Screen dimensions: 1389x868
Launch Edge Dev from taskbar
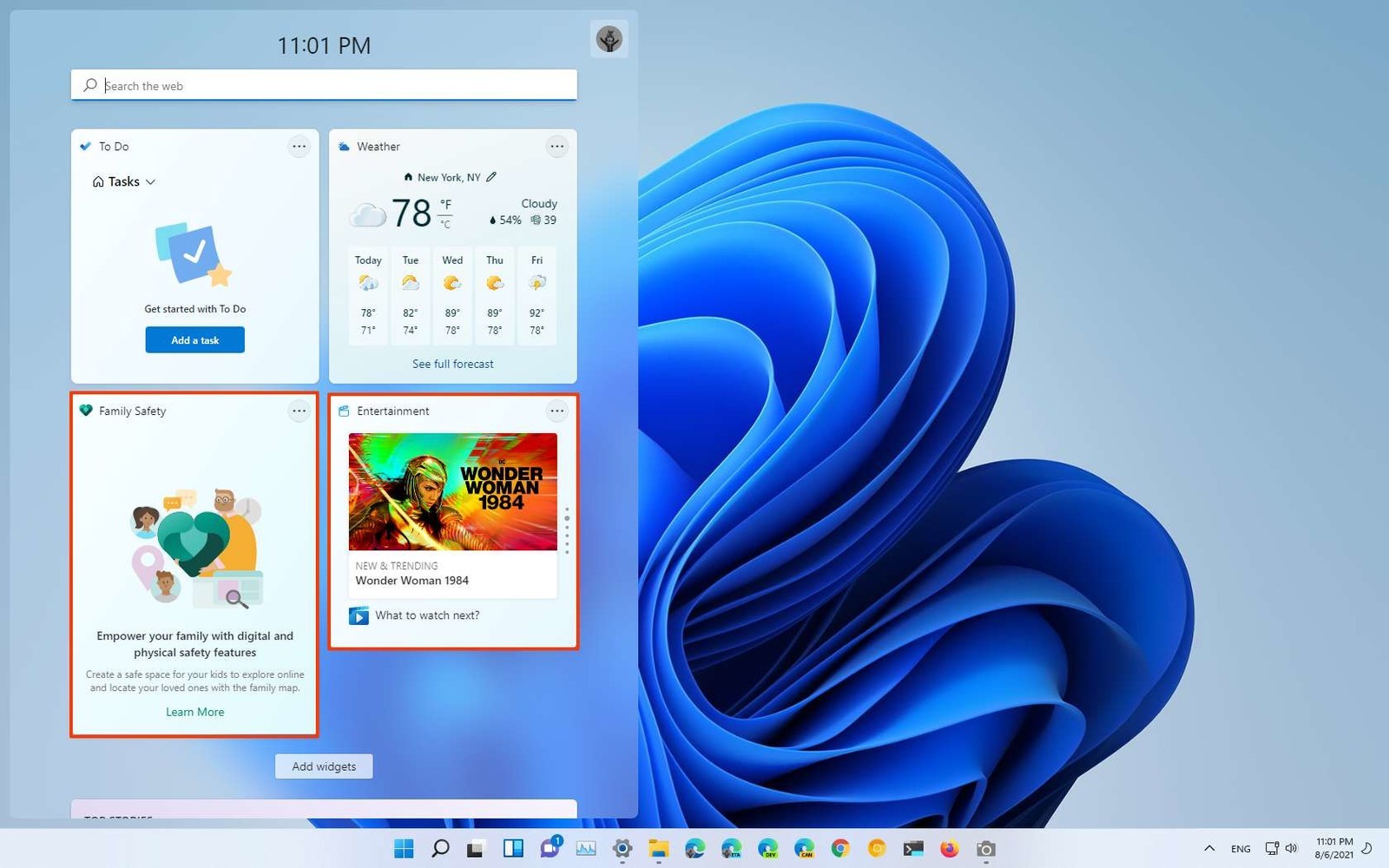coord(768,848)
